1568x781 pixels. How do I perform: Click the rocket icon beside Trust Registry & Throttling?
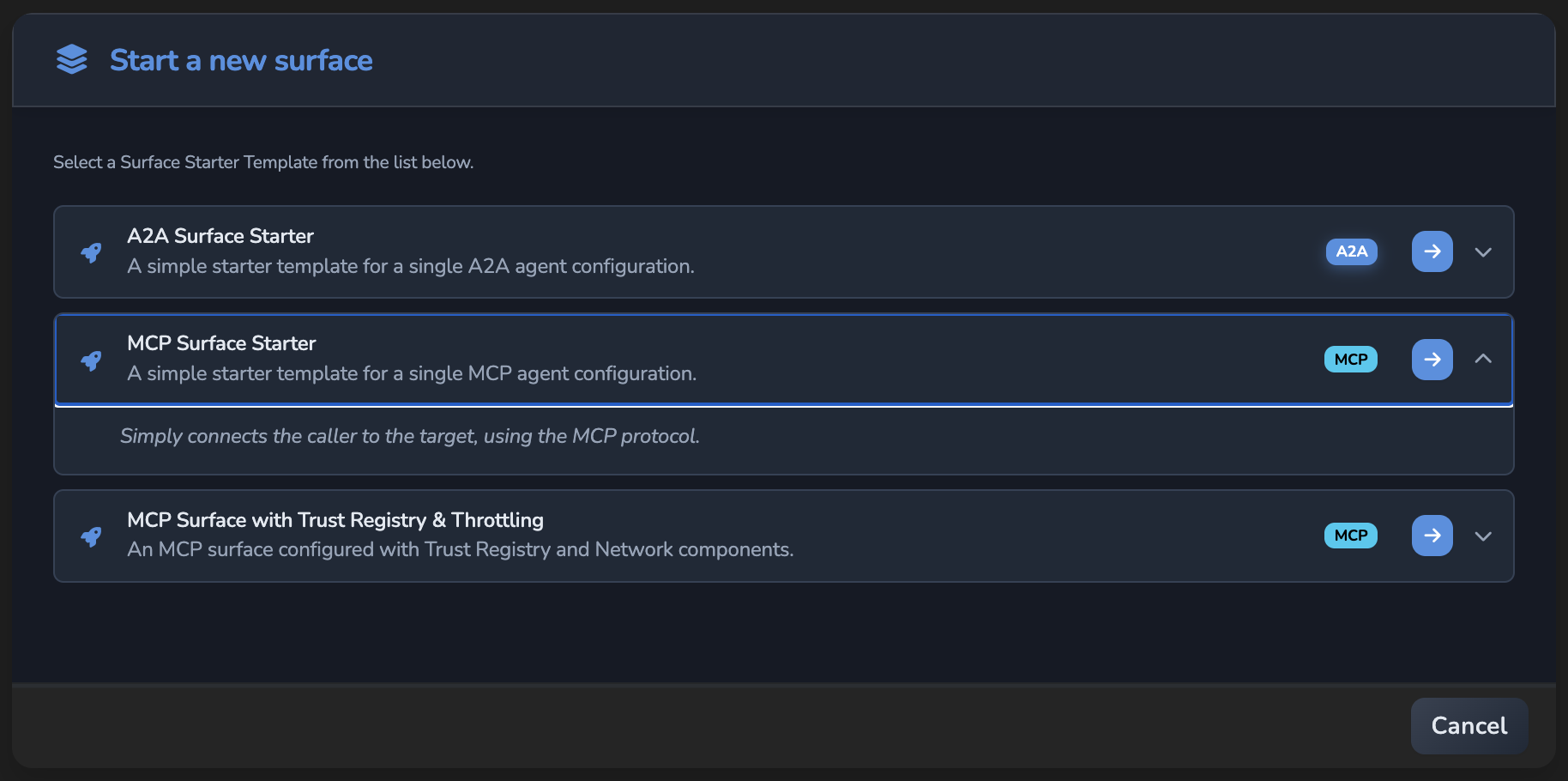pos(91,536)
